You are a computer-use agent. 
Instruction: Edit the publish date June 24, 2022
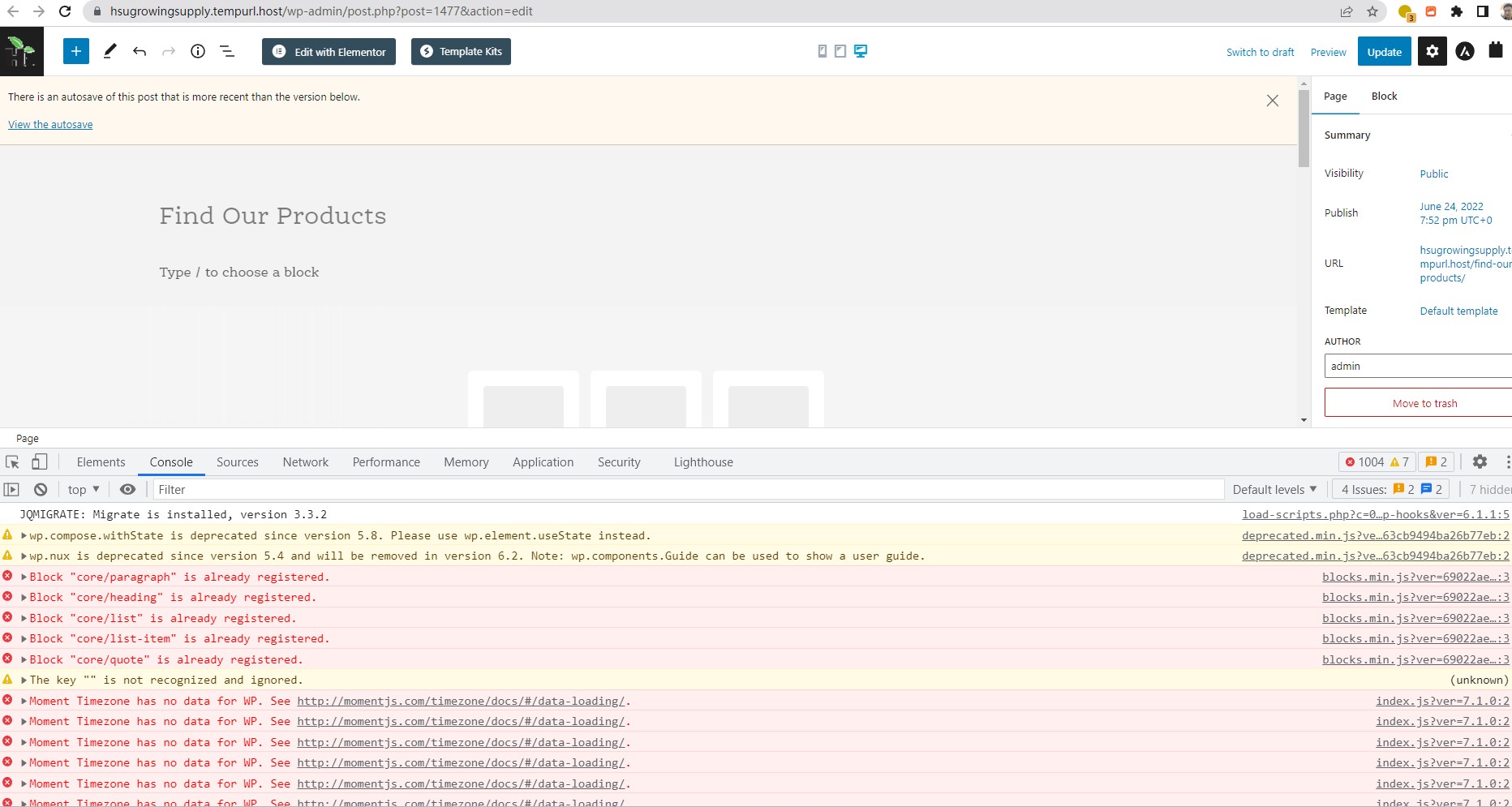1455,213
